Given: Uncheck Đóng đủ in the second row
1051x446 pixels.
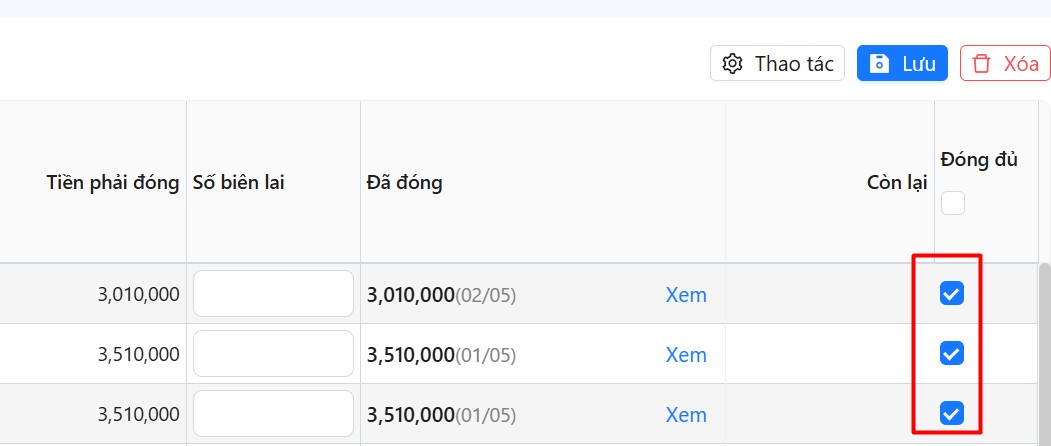Looking at the screenshot, I should (x=952, y=353).
